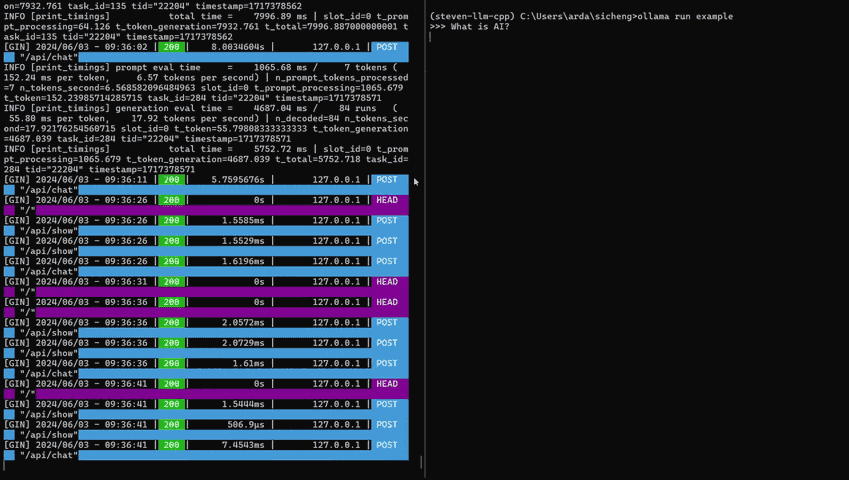Click the "2.0572ms" latency value

coord(243,323)
